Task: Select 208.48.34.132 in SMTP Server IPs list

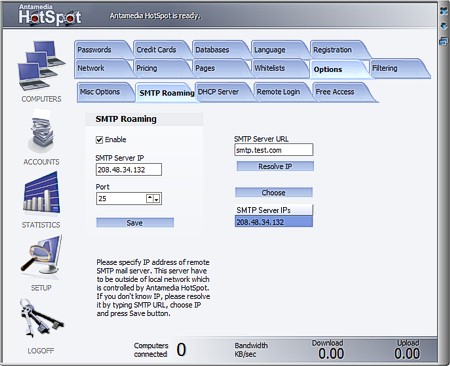Action: click(x=274, y=222)
